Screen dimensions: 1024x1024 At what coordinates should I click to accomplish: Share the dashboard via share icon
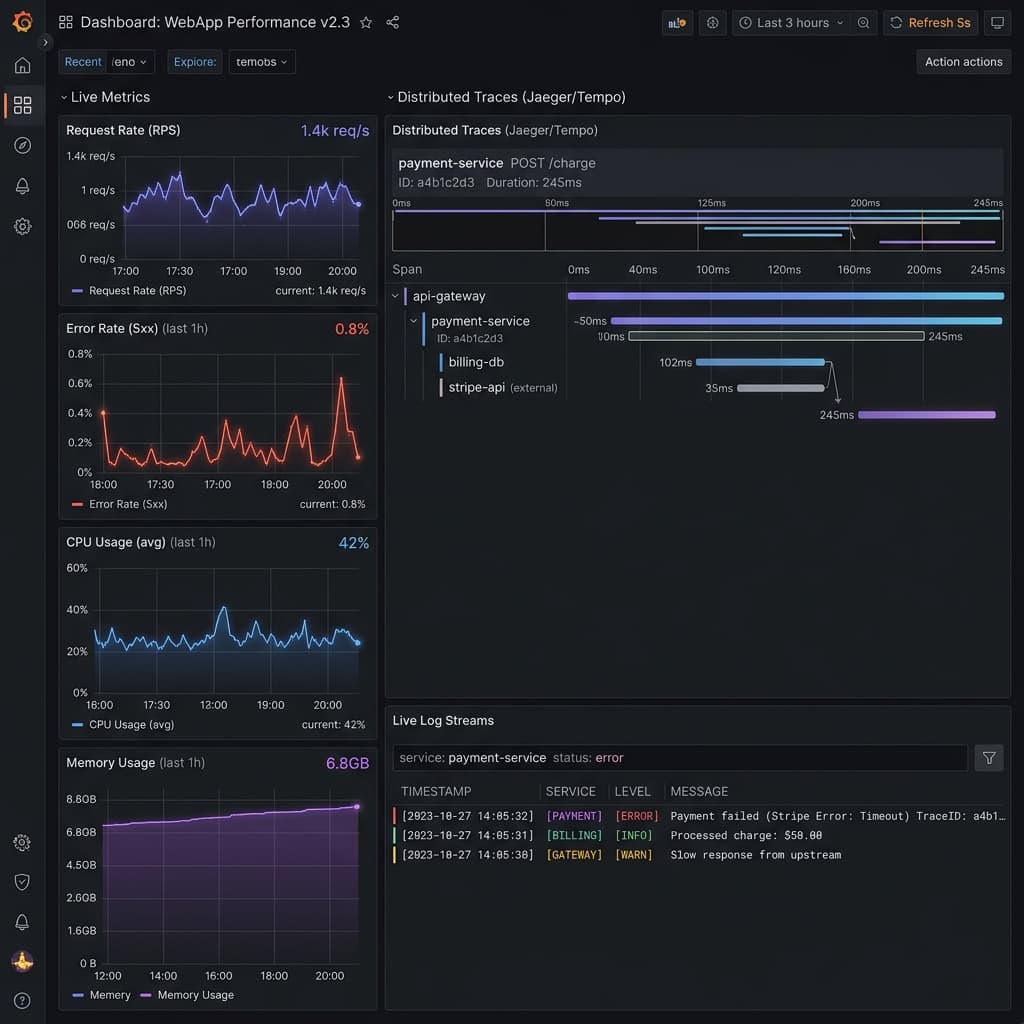392,23
